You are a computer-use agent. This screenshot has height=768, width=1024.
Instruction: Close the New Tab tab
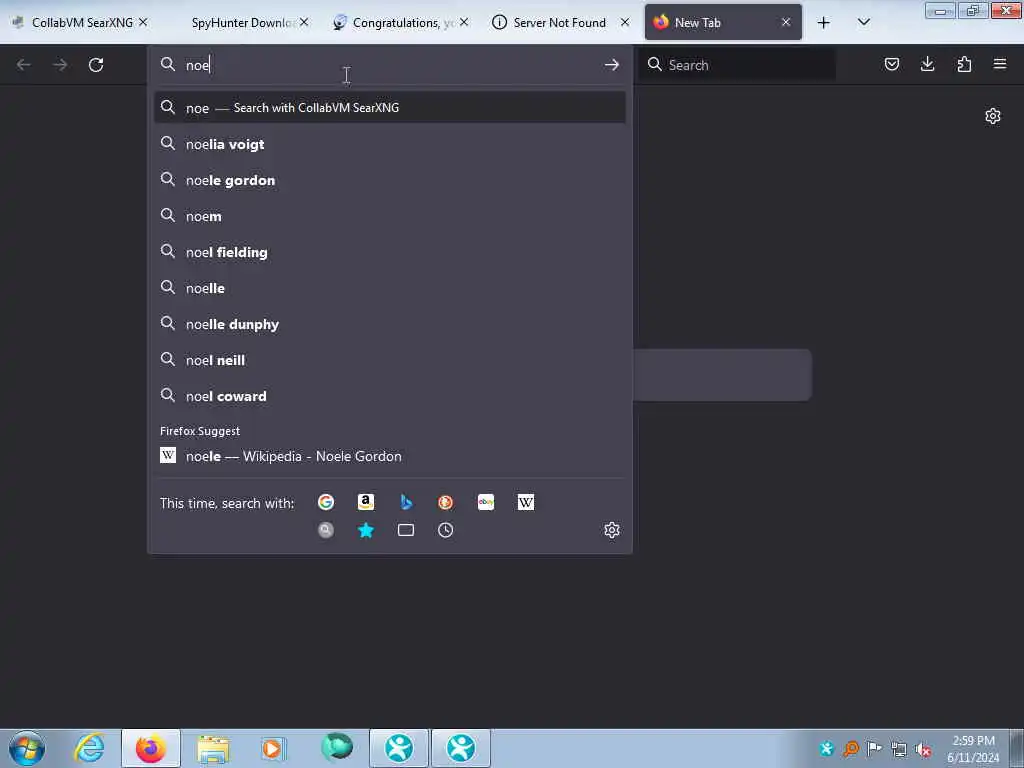(786, 22)
